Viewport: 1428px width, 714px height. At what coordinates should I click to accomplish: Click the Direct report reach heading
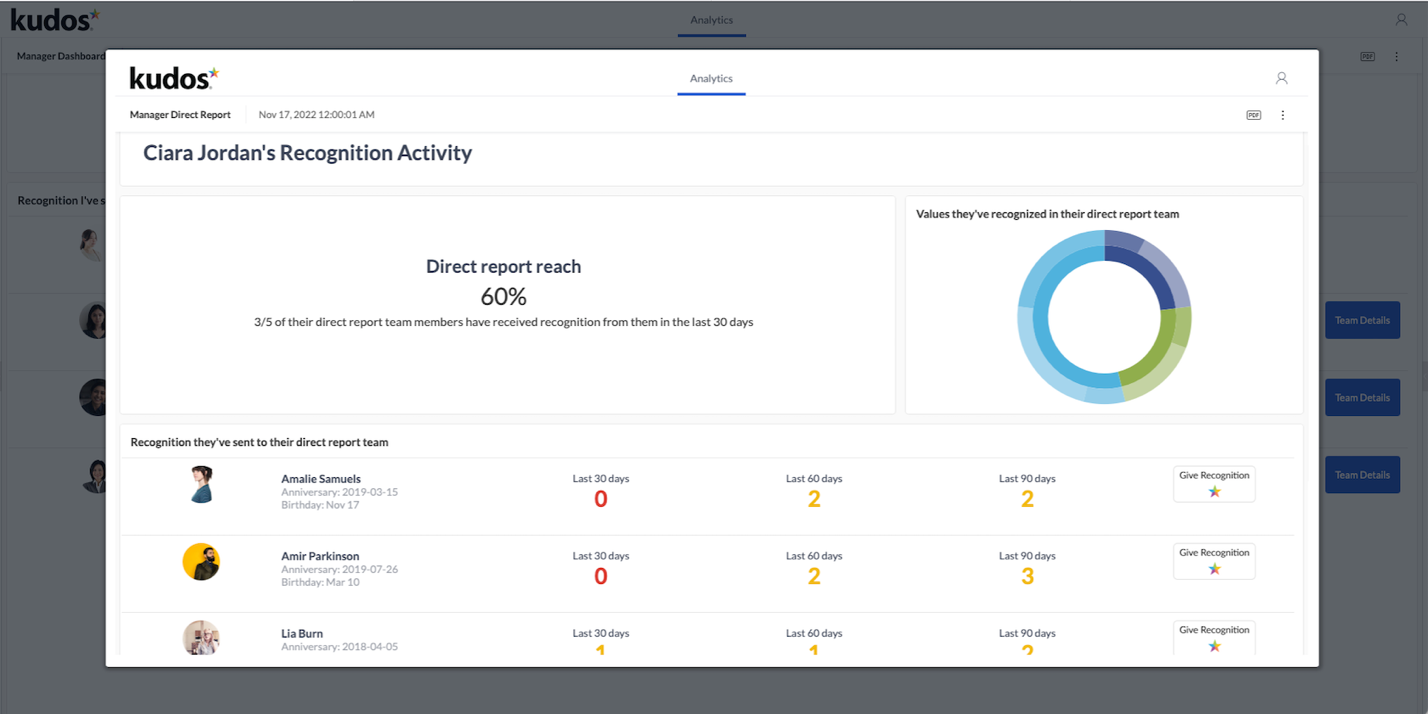[x=504, y=267]
